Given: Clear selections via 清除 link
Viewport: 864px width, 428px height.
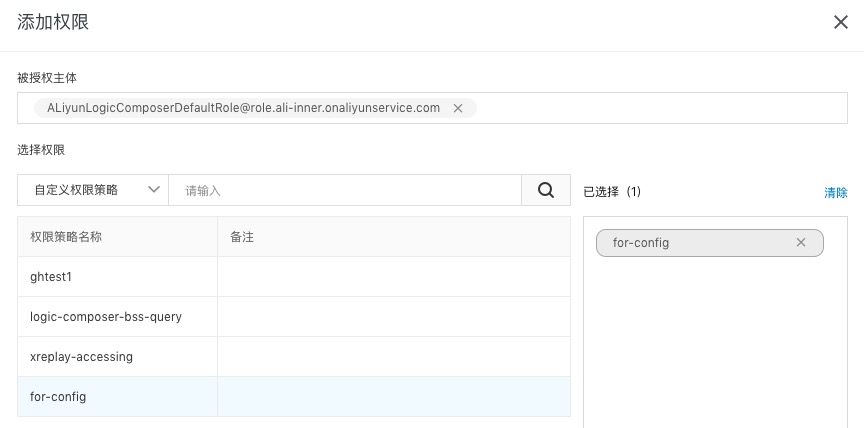Looking at the screenshot, I should [835, 192].
